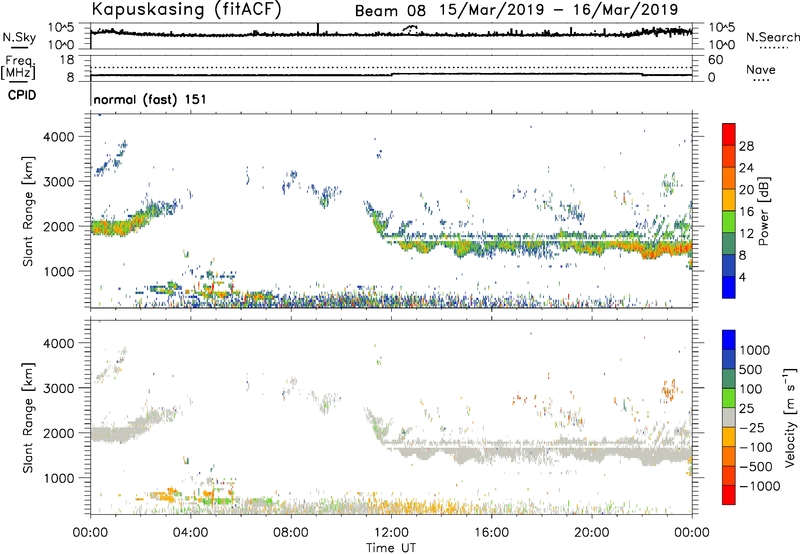
Task: Click the Time UT axis title
Action: click(391, 548)
